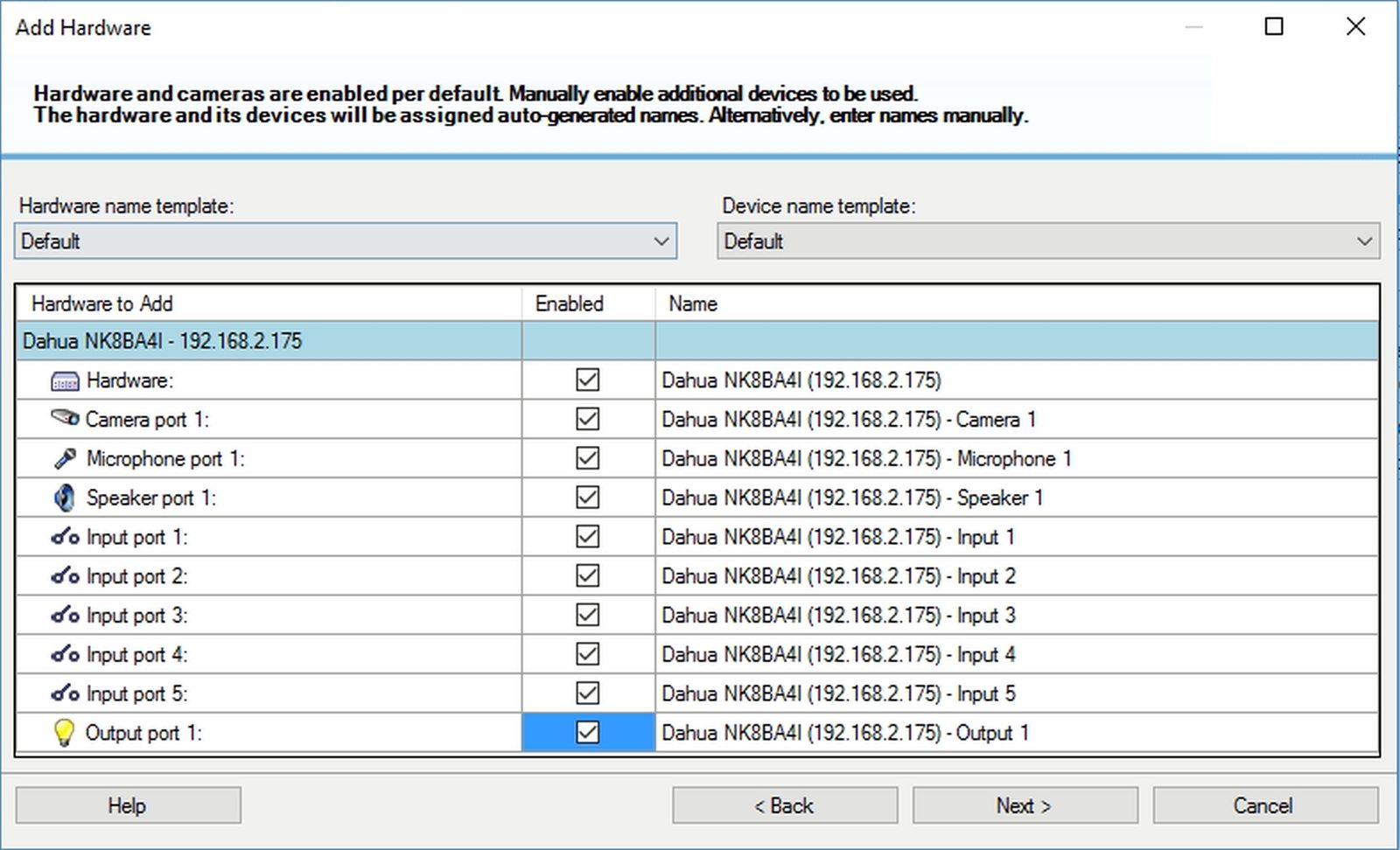The width and height of the screenshot is (1400, 850).
Task: Click the Input port 5 icon
Action: [65, 693]
